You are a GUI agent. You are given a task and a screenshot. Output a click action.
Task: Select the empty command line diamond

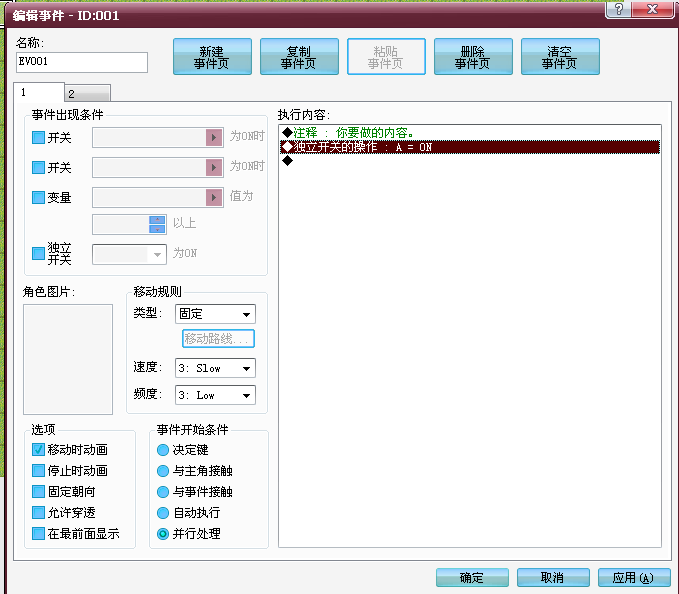pyautogui.click(x=288, y=161)
